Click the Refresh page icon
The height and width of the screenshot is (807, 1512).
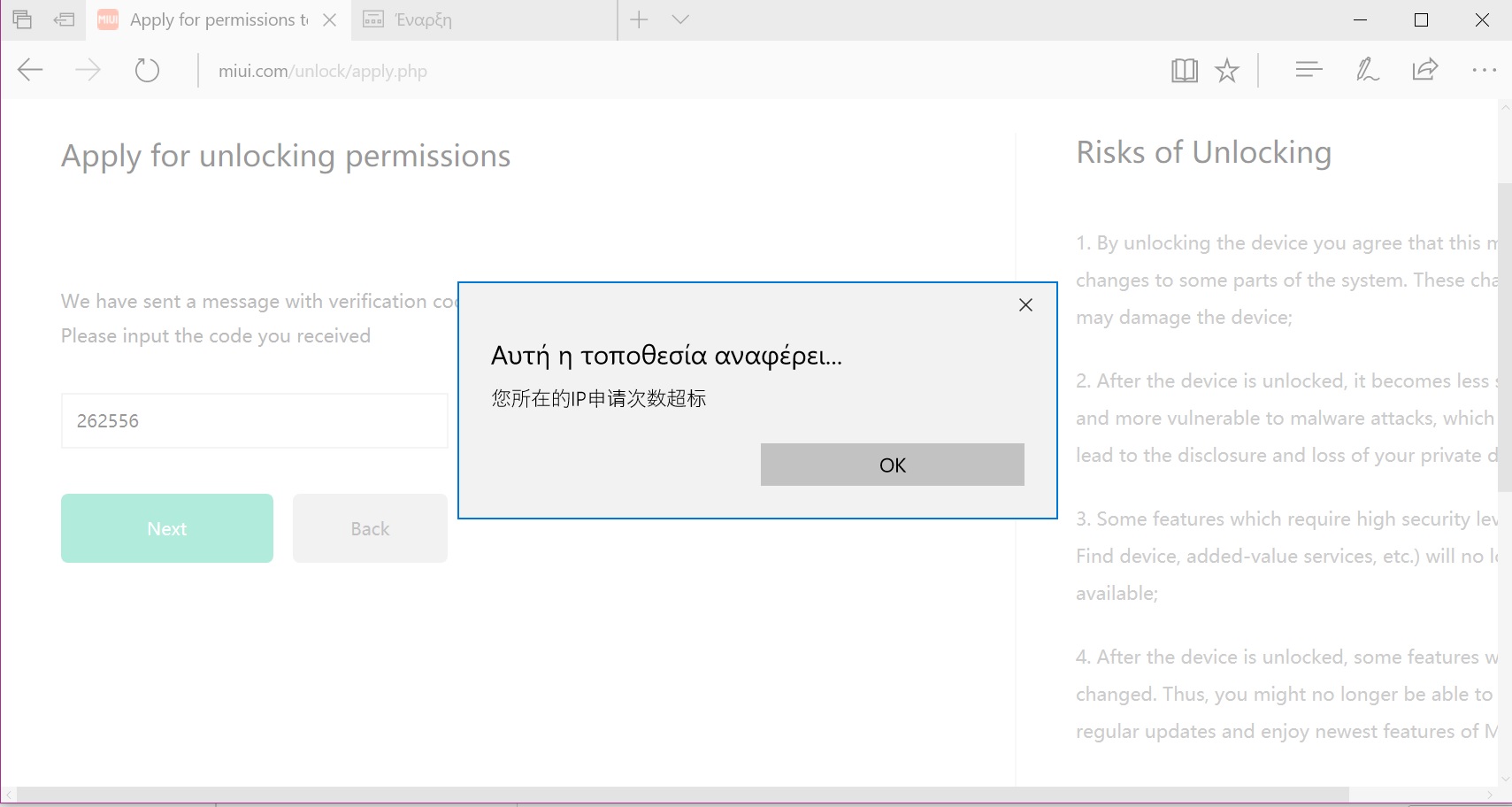(147, 70)
